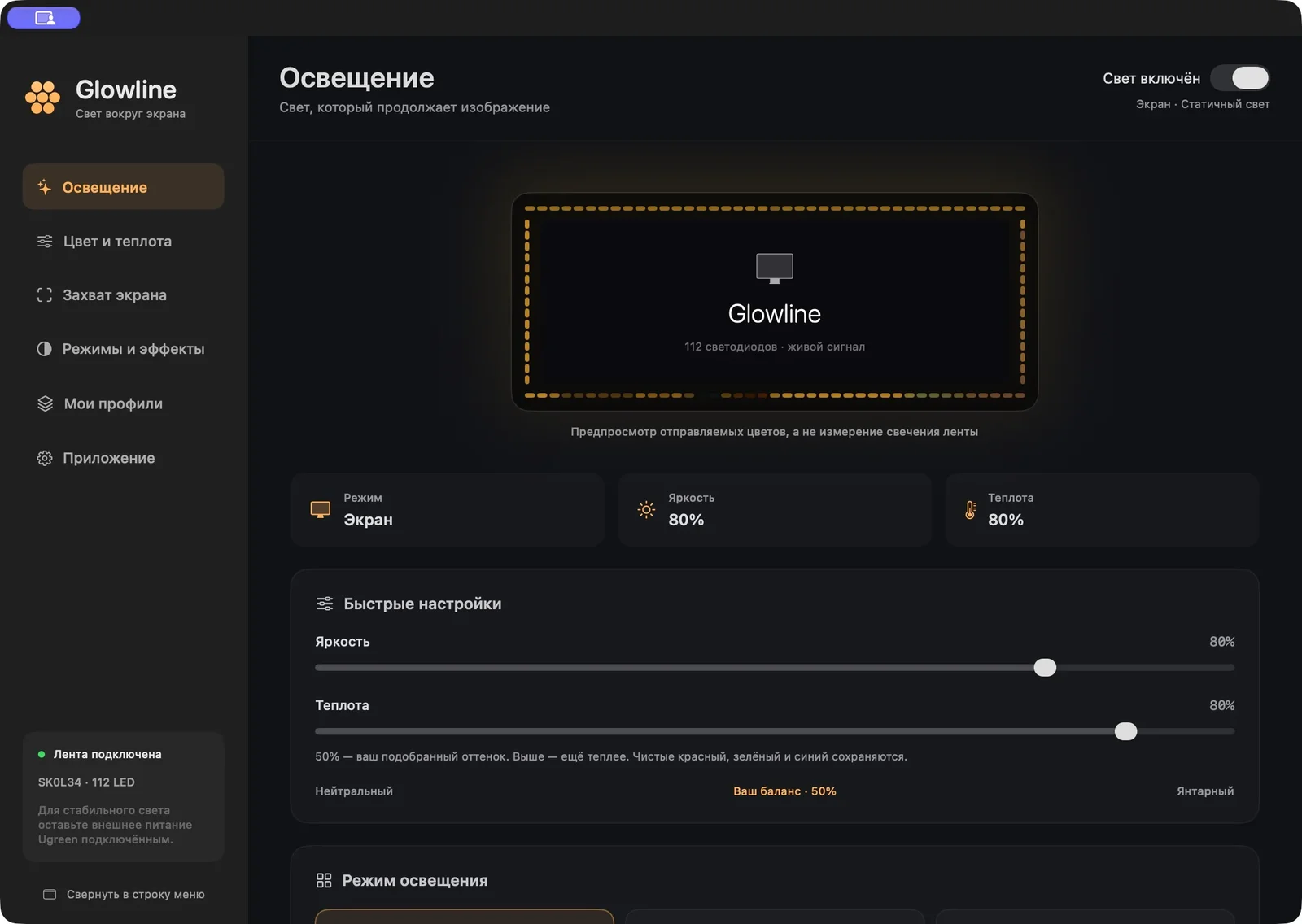Click the Предпросмотр отправляемых цветов caption

775,432
